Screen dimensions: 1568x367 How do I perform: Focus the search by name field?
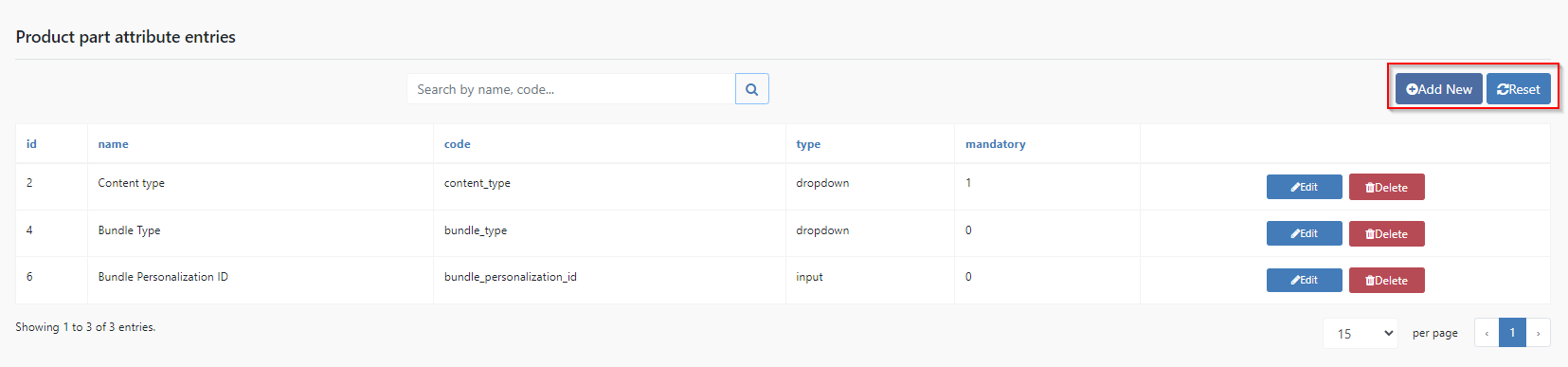(571, 89)
